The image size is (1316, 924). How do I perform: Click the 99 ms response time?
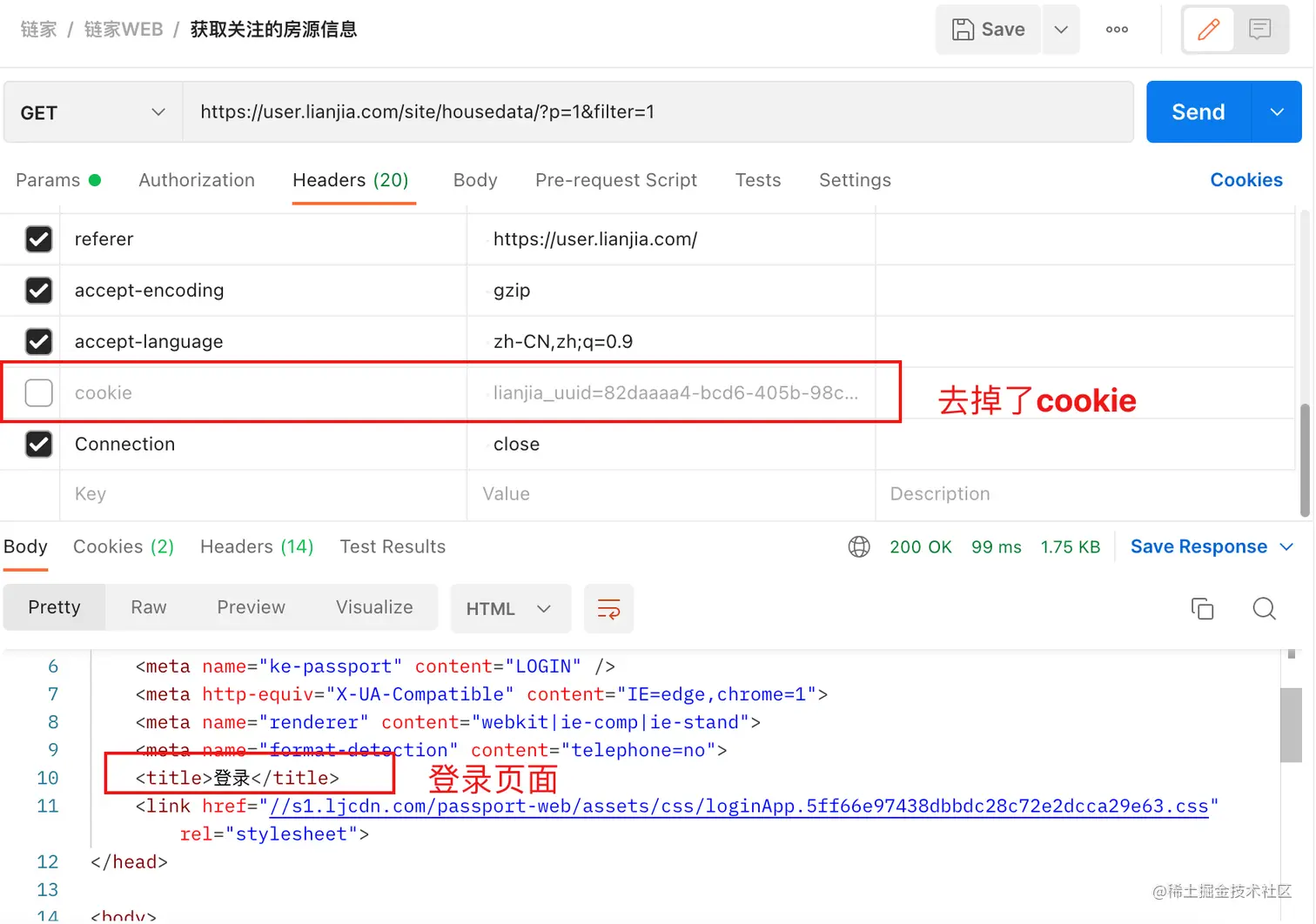[997, 547]
